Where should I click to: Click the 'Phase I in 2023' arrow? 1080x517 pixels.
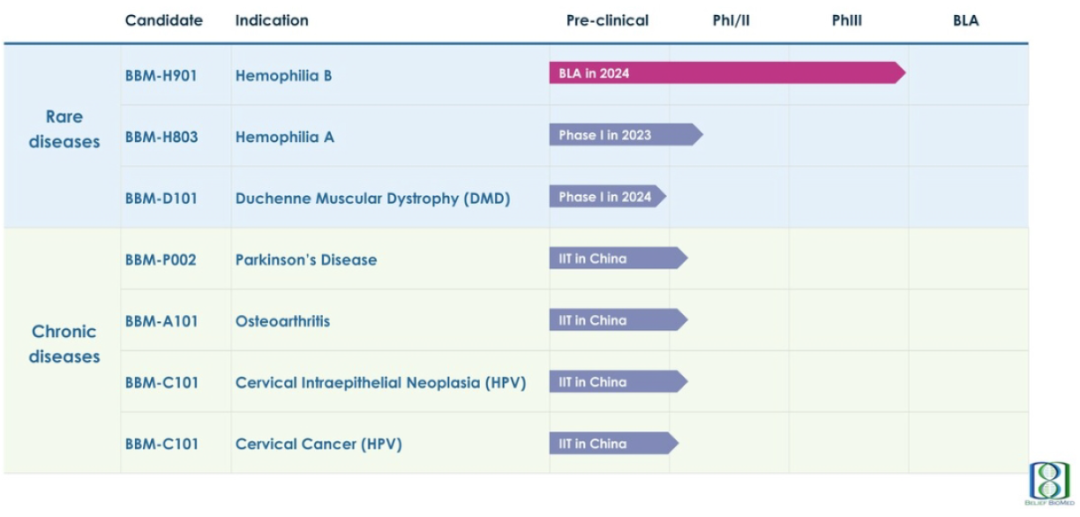tap(624, 135)
